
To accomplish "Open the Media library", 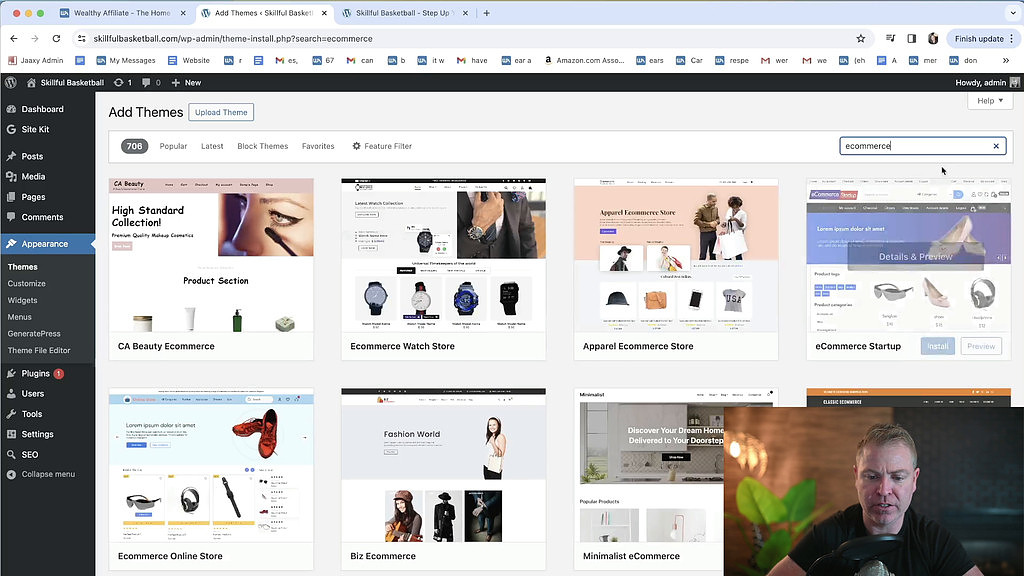I will pos(31,176).
